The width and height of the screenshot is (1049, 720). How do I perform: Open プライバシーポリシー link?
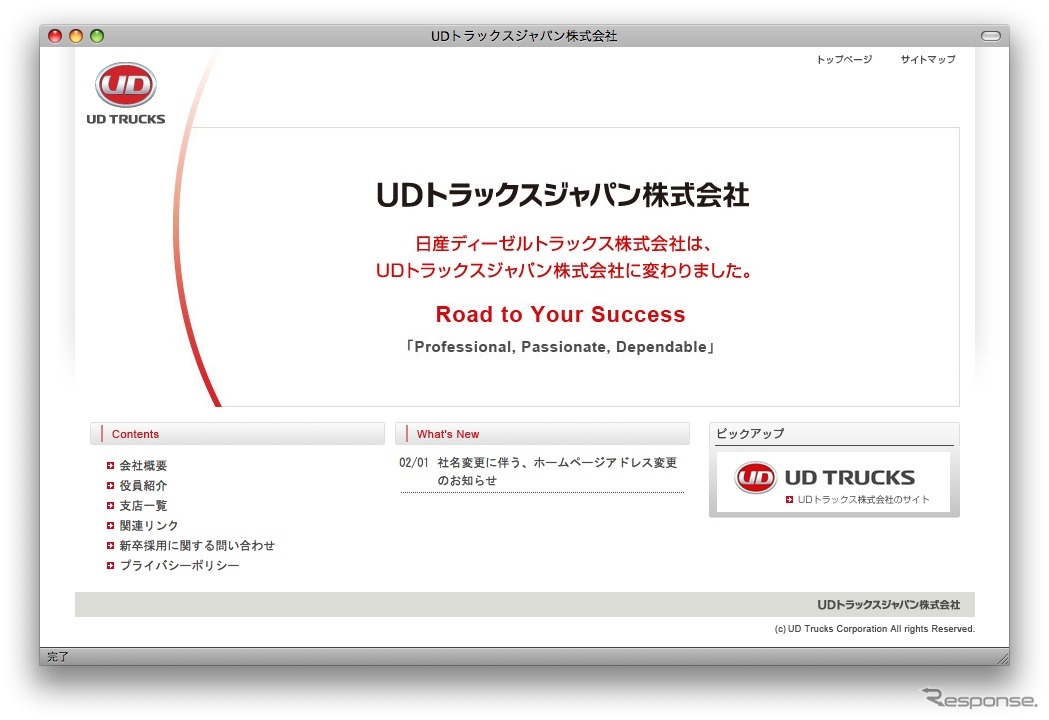179,565
